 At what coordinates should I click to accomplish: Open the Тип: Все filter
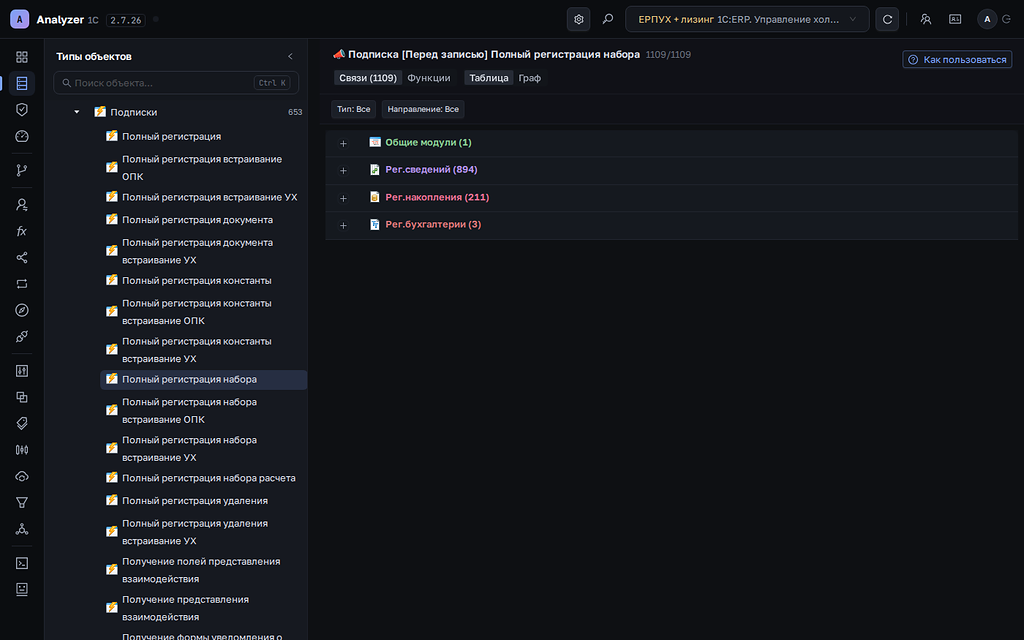click(x=353, y=109)
